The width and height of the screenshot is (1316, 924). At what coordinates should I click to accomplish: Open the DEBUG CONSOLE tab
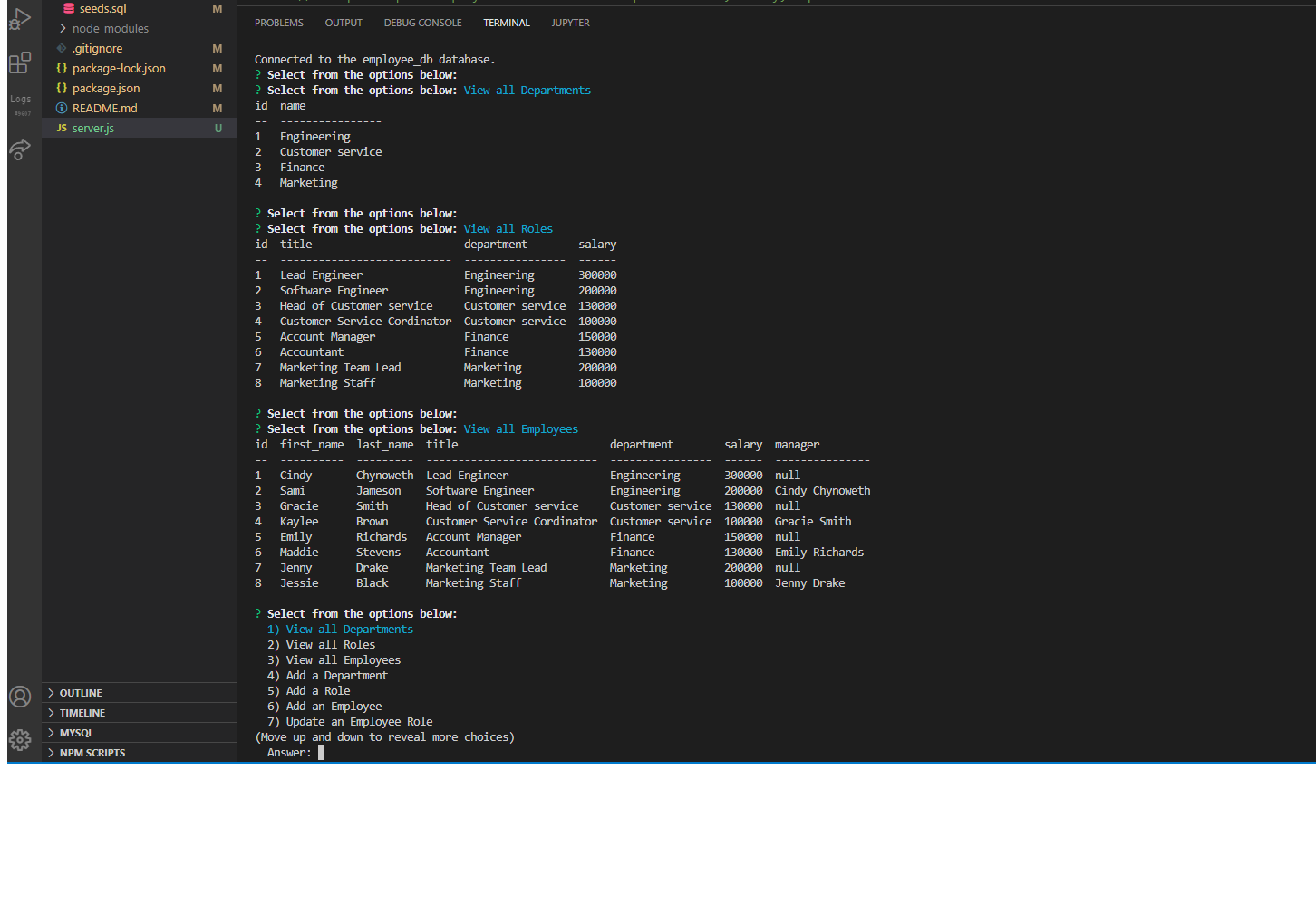coord(422,23)
